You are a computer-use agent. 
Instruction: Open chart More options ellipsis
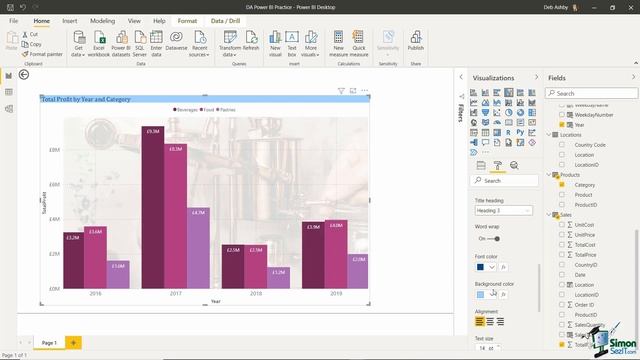tap(364, 91)
